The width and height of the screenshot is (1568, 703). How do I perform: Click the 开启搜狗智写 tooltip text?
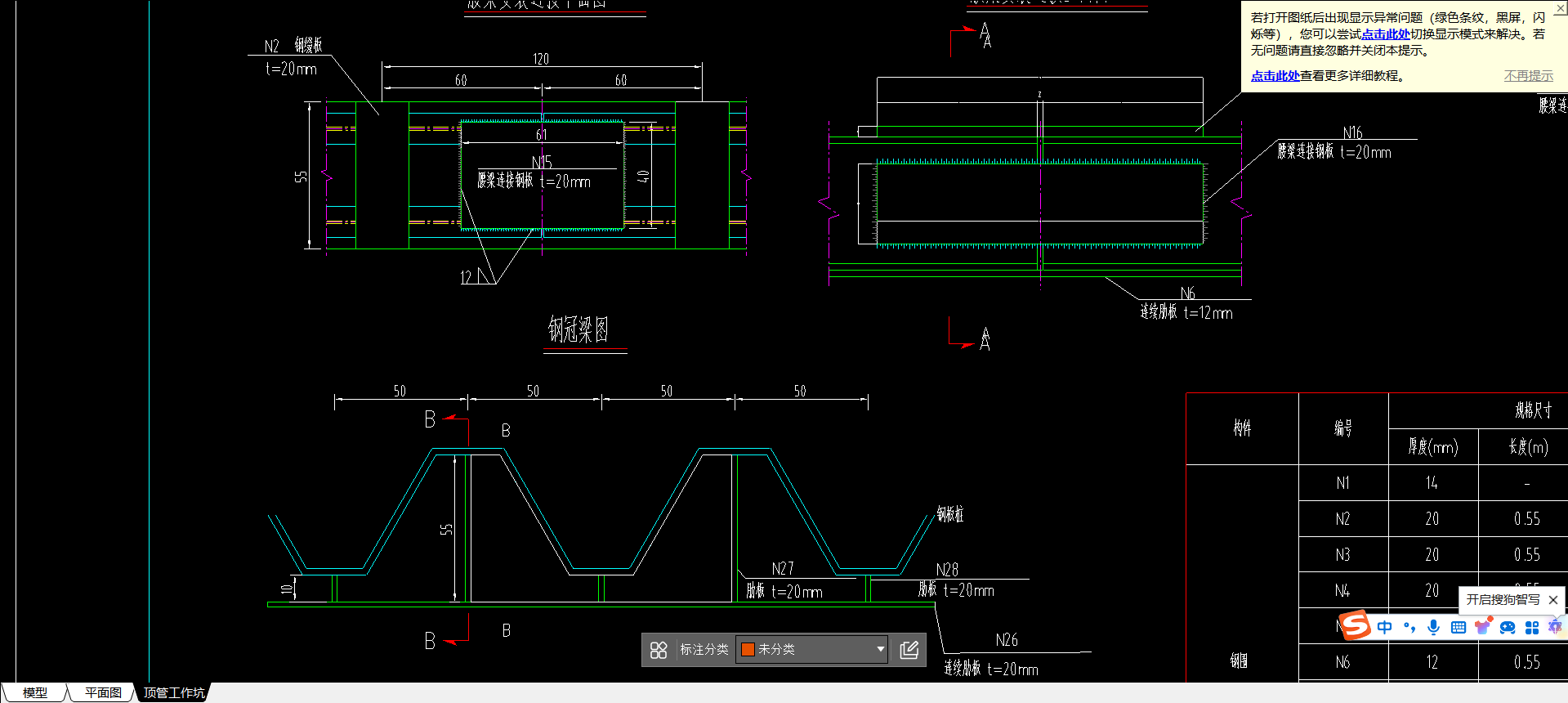1503,600
